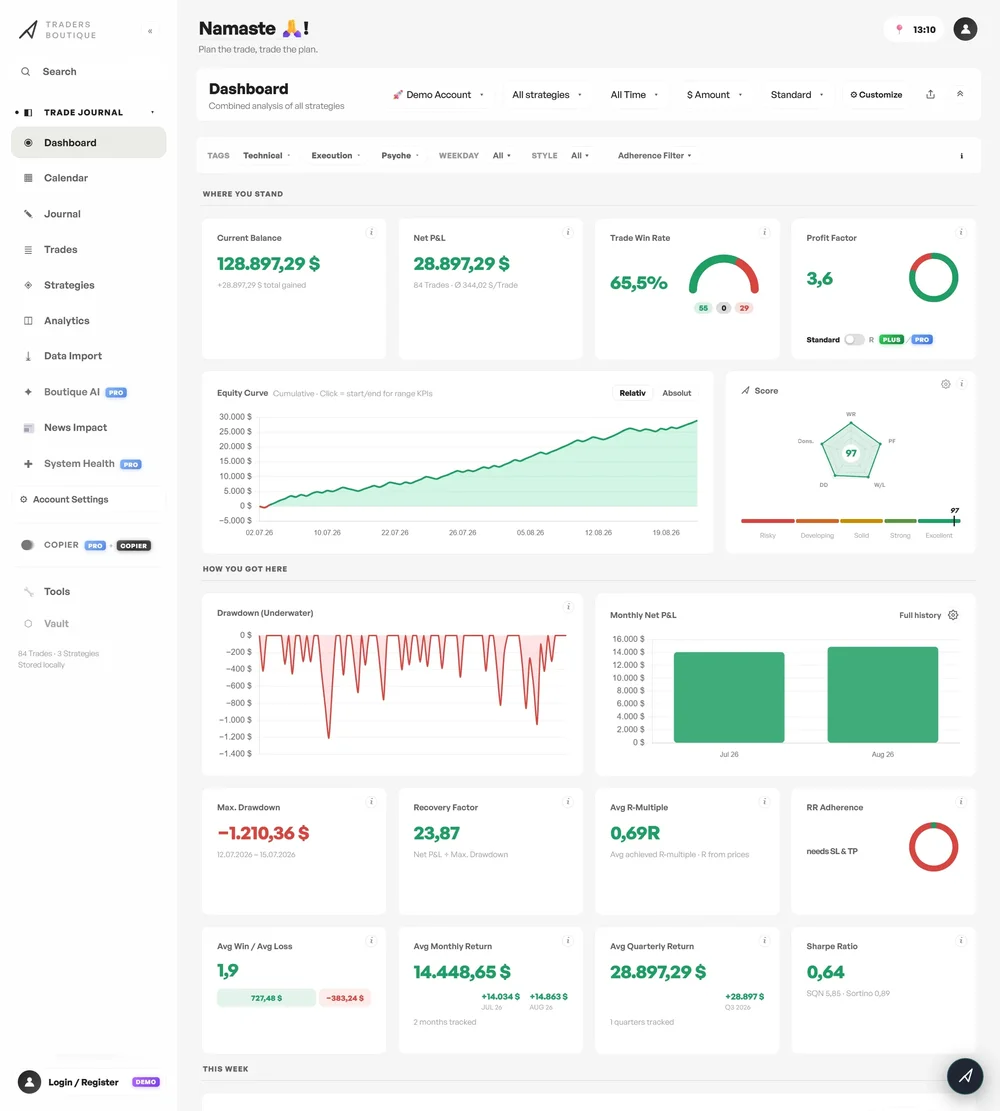Viewport: 1000px width, 1111px height.
Task: Show info for the Net P&L card
Action: [x=568, y=232]
